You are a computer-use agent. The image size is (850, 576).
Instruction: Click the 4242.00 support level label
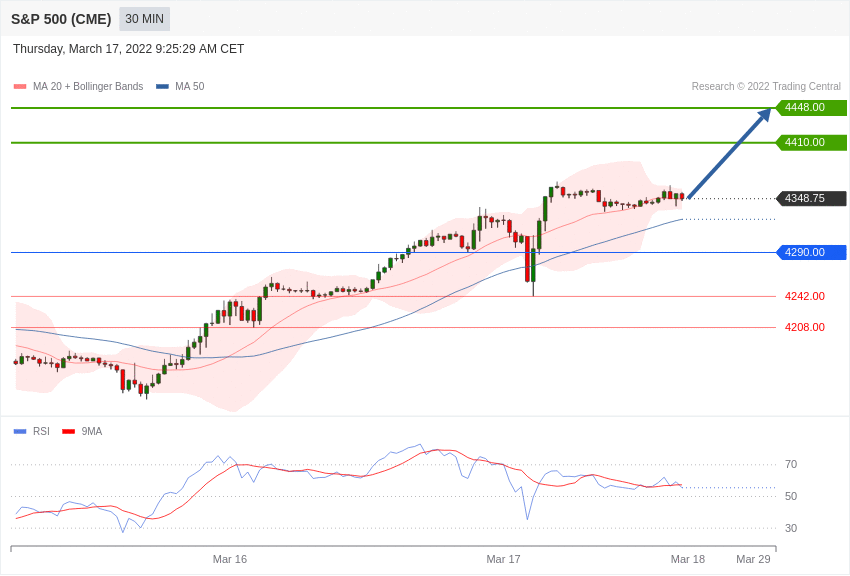point(804,296)
